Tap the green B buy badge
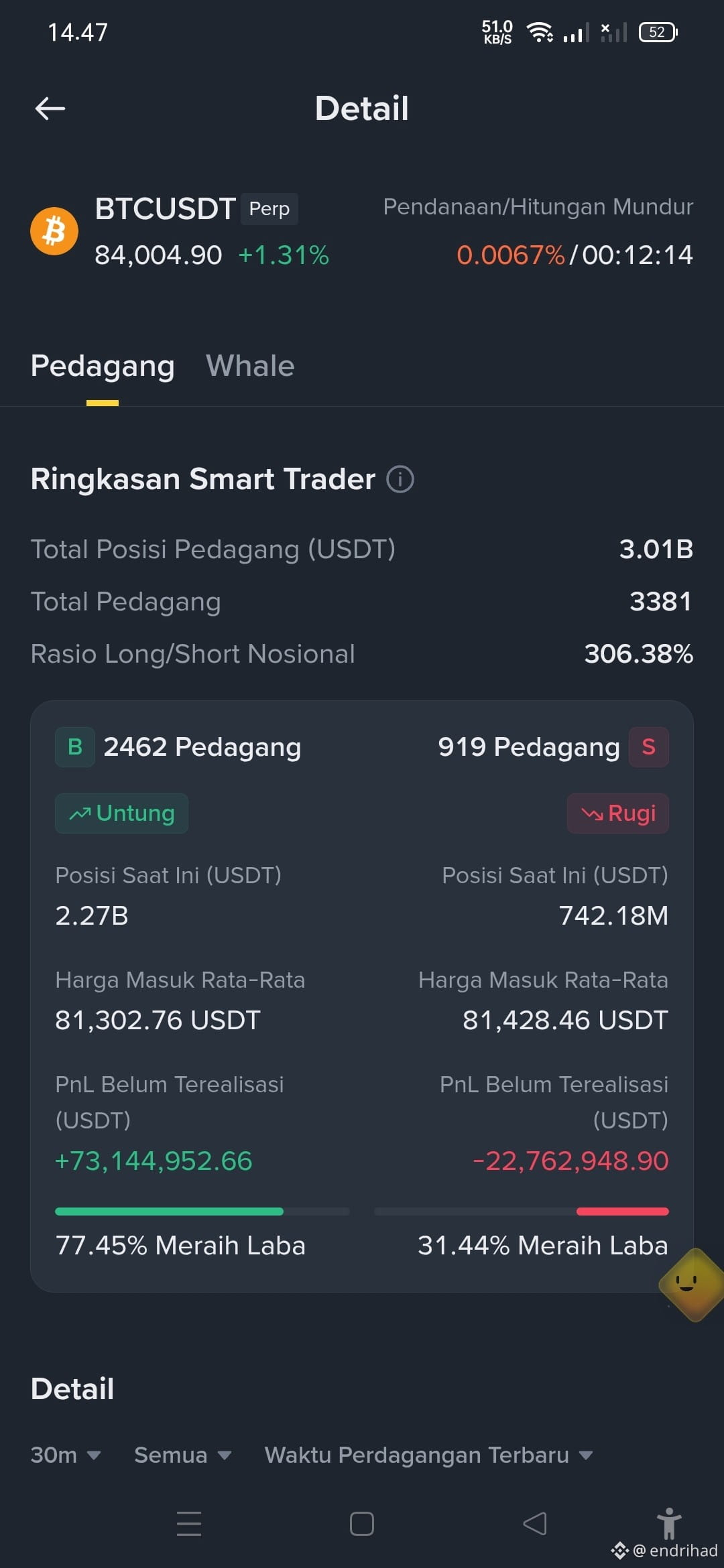724x1568 pixels. (75, 746)
